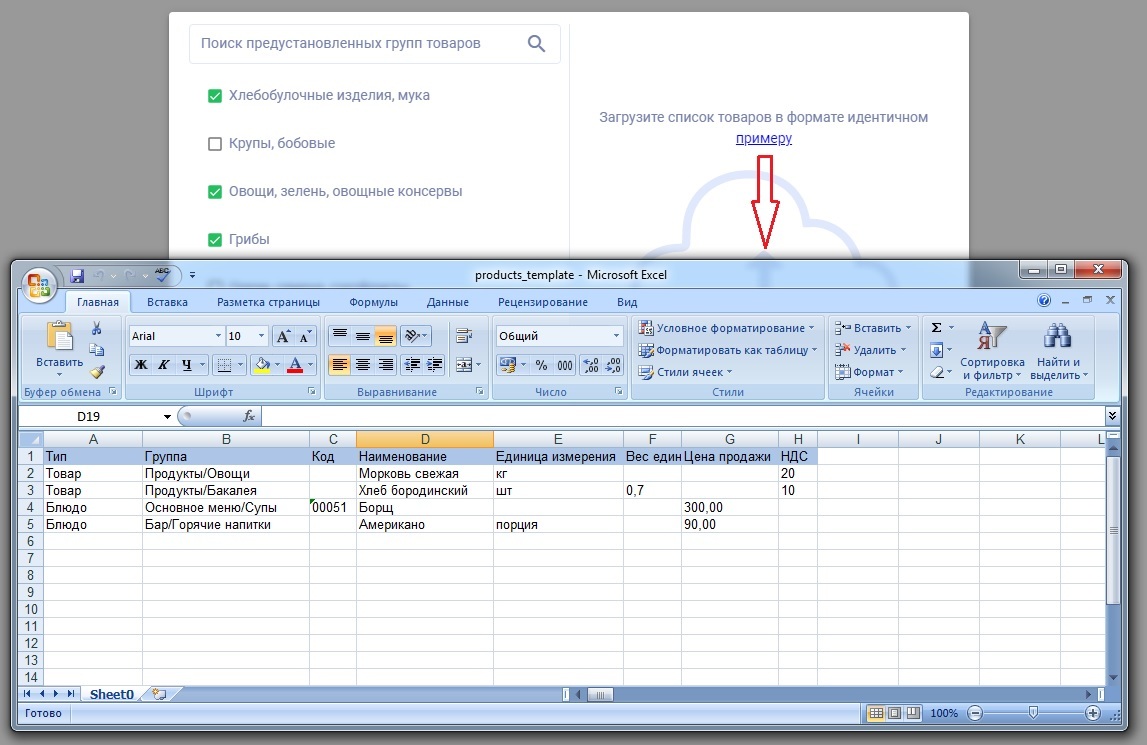Expand Условное форматирование menu
Viewport: 1147px width, 745px height.
(x=726, y=328)
